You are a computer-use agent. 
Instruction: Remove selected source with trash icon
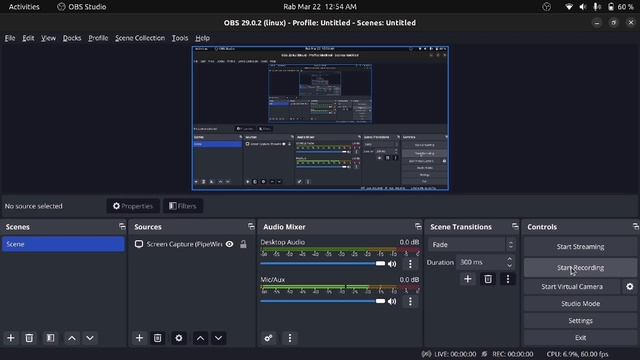[158, 338]
